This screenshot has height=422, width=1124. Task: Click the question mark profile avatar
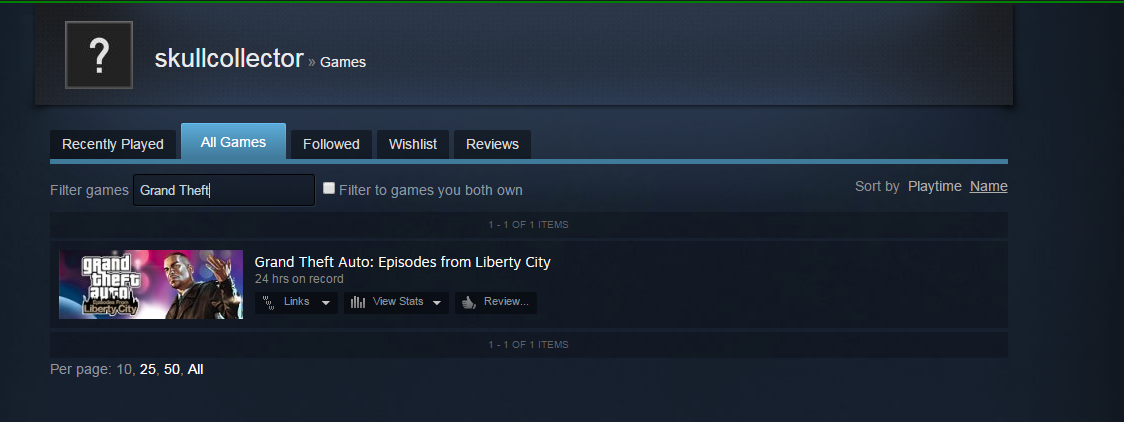99,55
